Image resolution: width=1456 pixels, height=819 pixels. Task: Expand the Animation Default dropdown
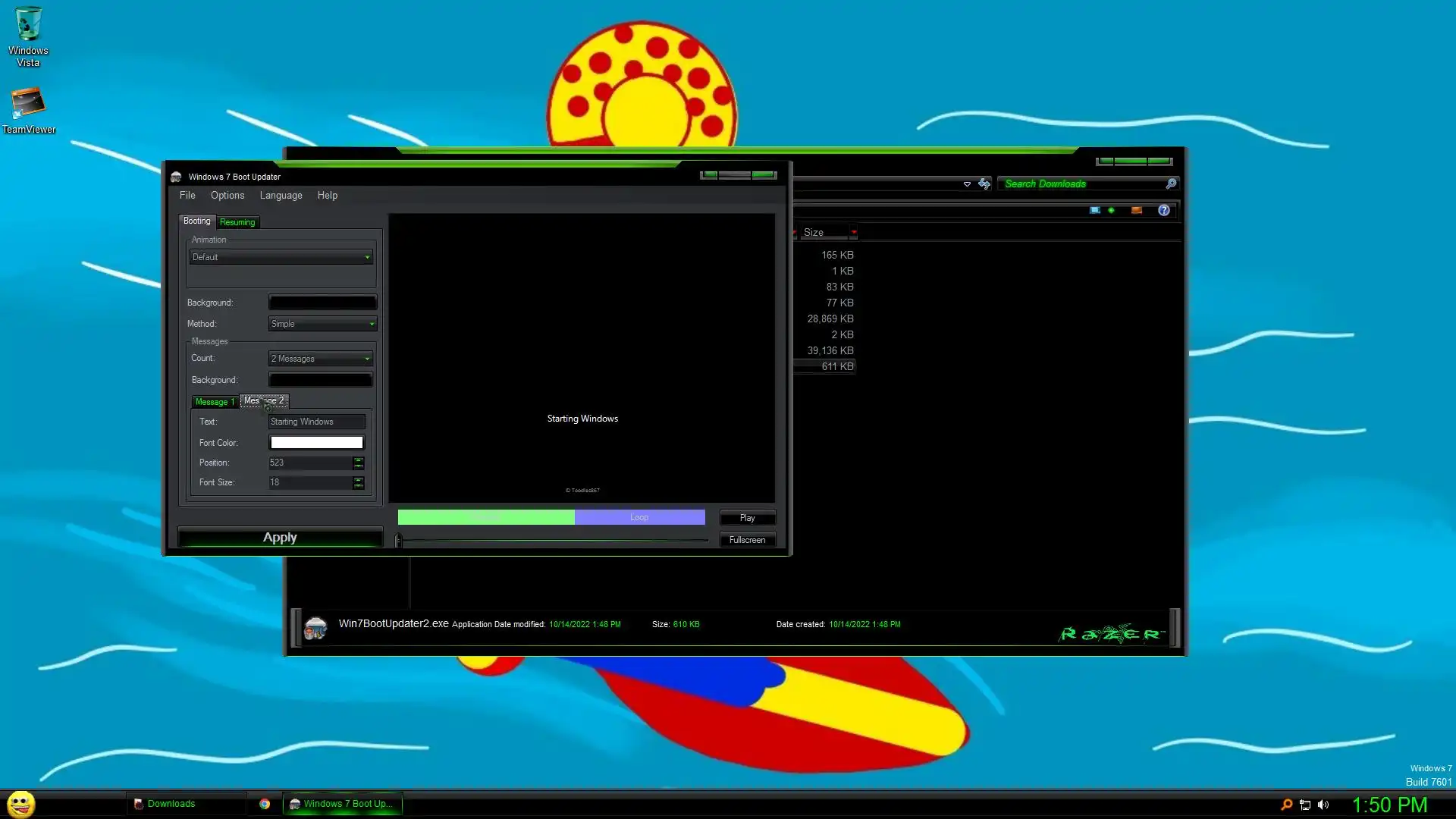tap(281, 257)
